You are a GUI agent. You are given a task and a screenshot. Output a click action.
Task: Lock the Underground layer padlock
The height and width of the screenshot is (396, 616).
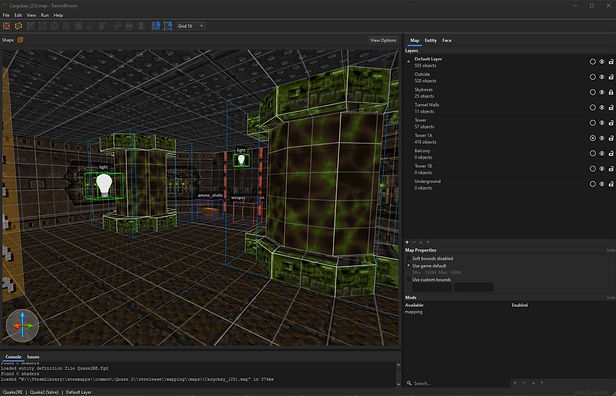(611, 184)
